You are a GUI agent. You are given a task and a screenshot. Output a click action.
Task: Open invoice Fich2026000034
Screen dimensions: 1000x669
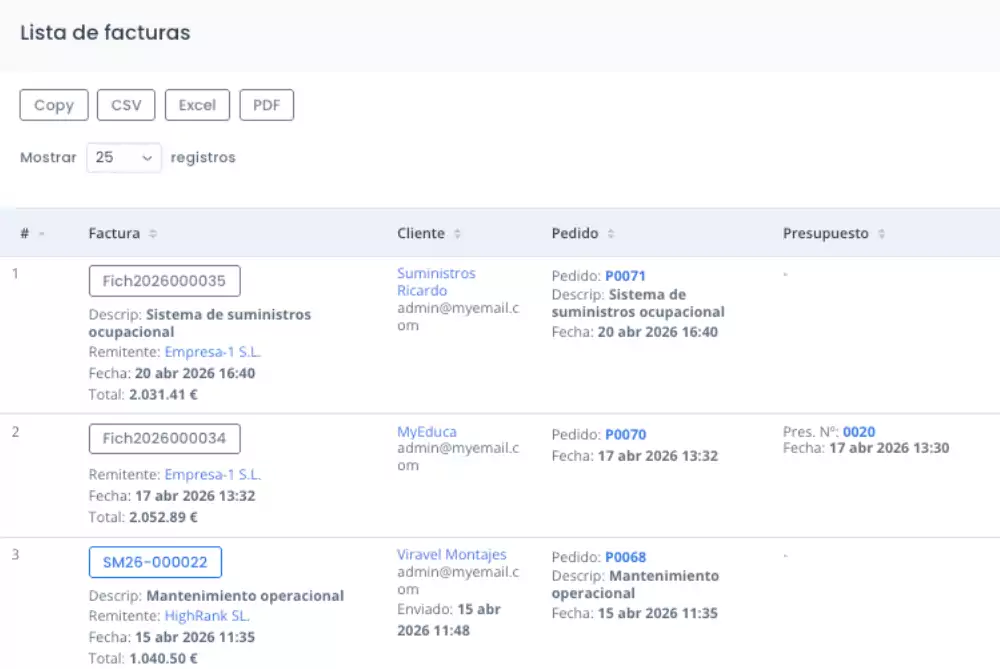165,439
